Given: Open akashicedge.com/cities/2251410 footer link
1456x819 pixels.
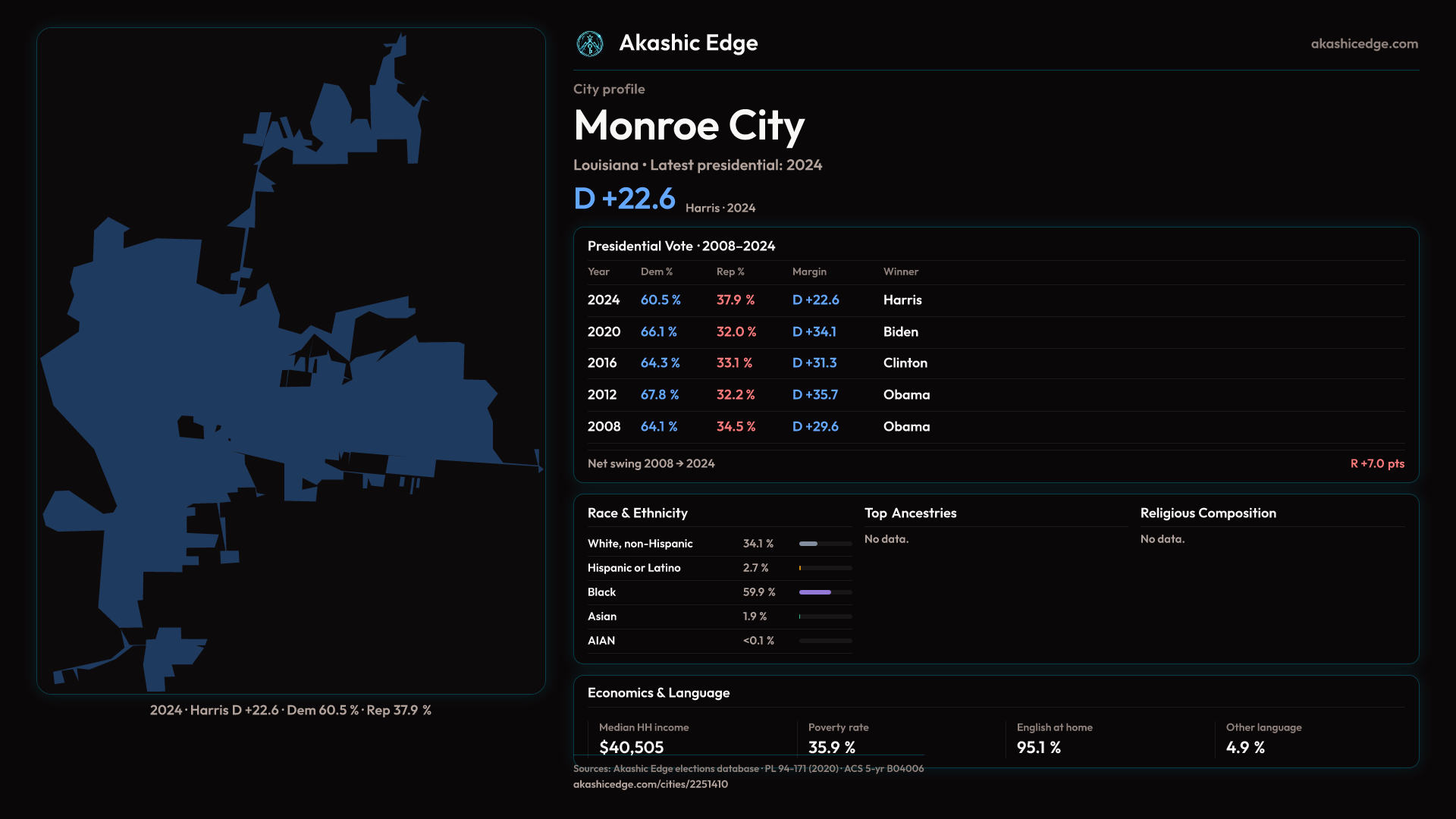Looking at the screenshot, I should click(650, 784).
